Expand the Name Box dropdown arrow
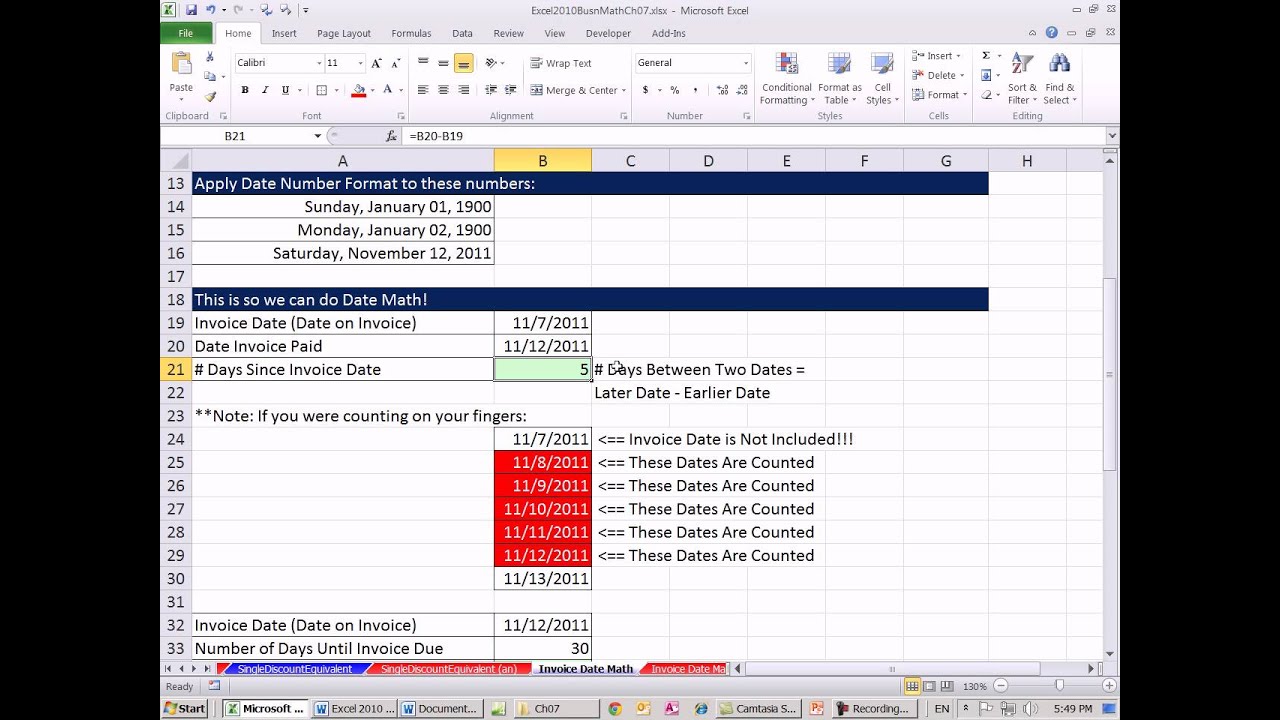The width and height of the screenshot is (1280, 720). [318, 136]
